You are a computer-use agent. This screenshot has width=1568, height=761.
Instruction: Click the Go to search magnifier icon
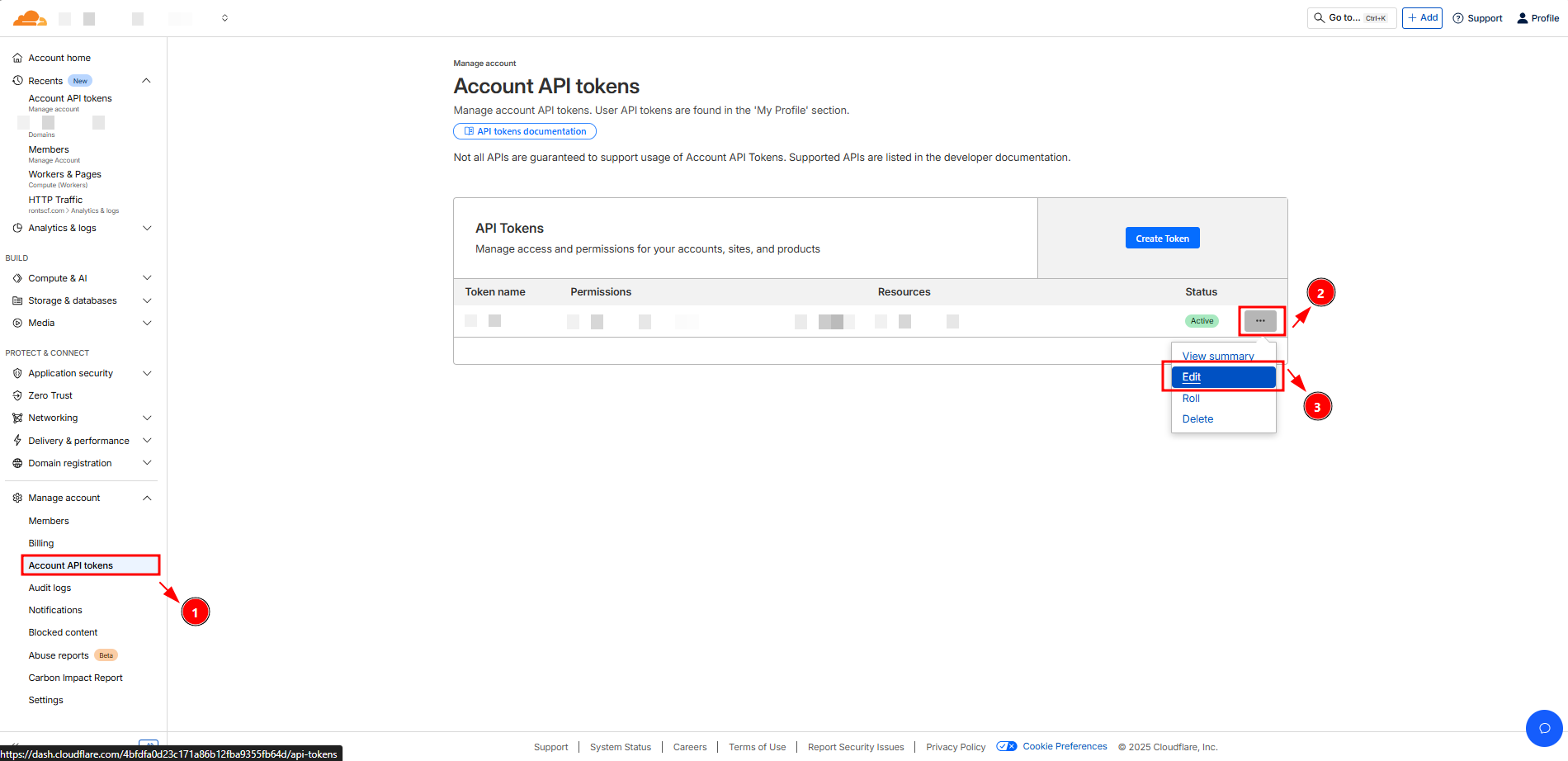click(x=1320, y=17)
